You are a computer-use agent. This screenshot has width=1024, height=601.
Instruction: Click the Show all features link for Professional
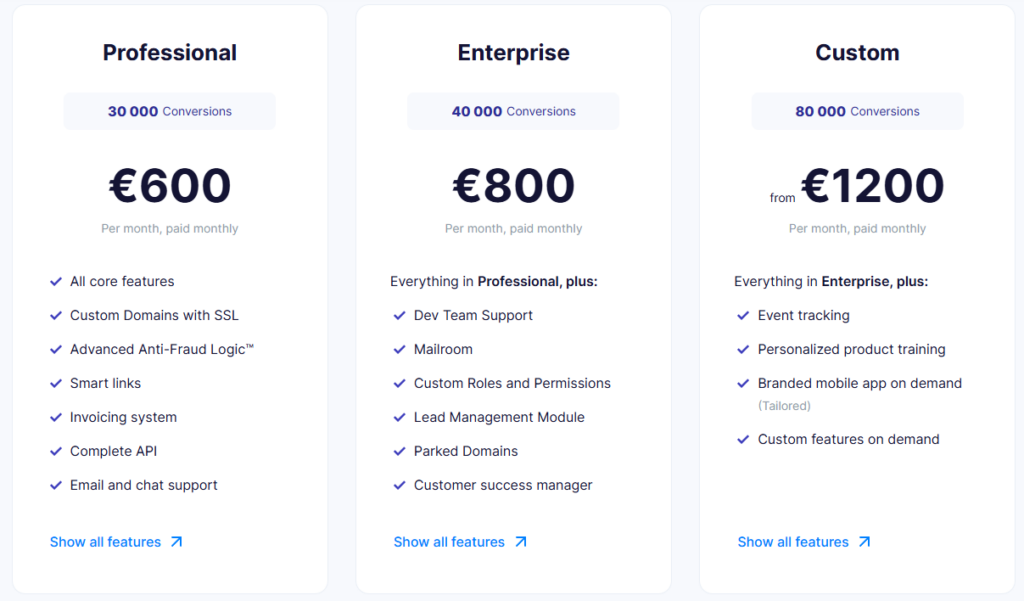108,541
